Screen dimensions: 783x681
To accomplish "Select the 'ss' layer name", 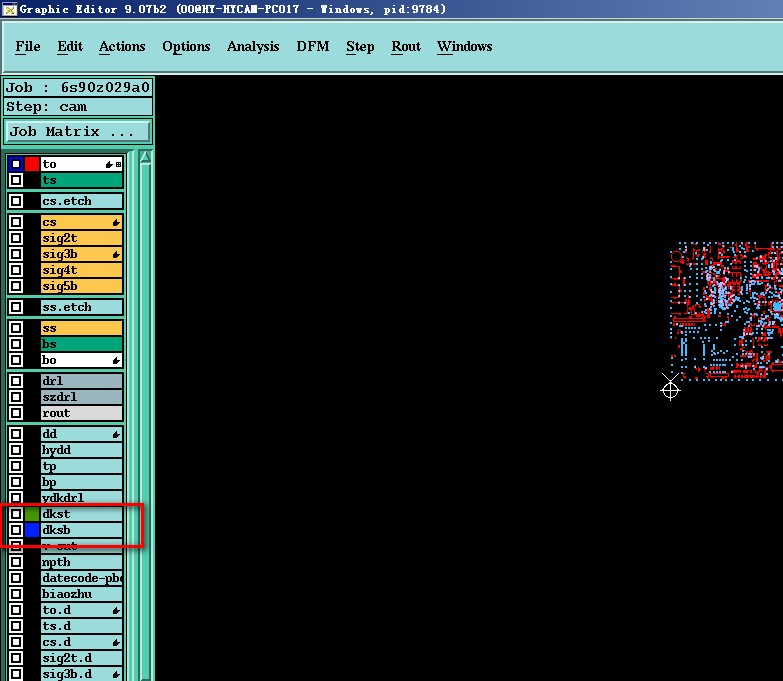I will pos(82,328).
